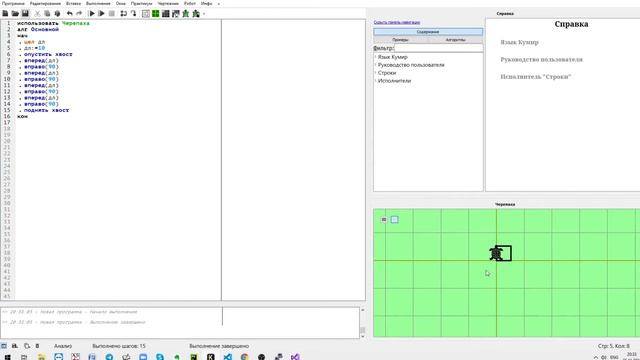
Task: Open the Практикум menu
Action: (x=141, y=3)
